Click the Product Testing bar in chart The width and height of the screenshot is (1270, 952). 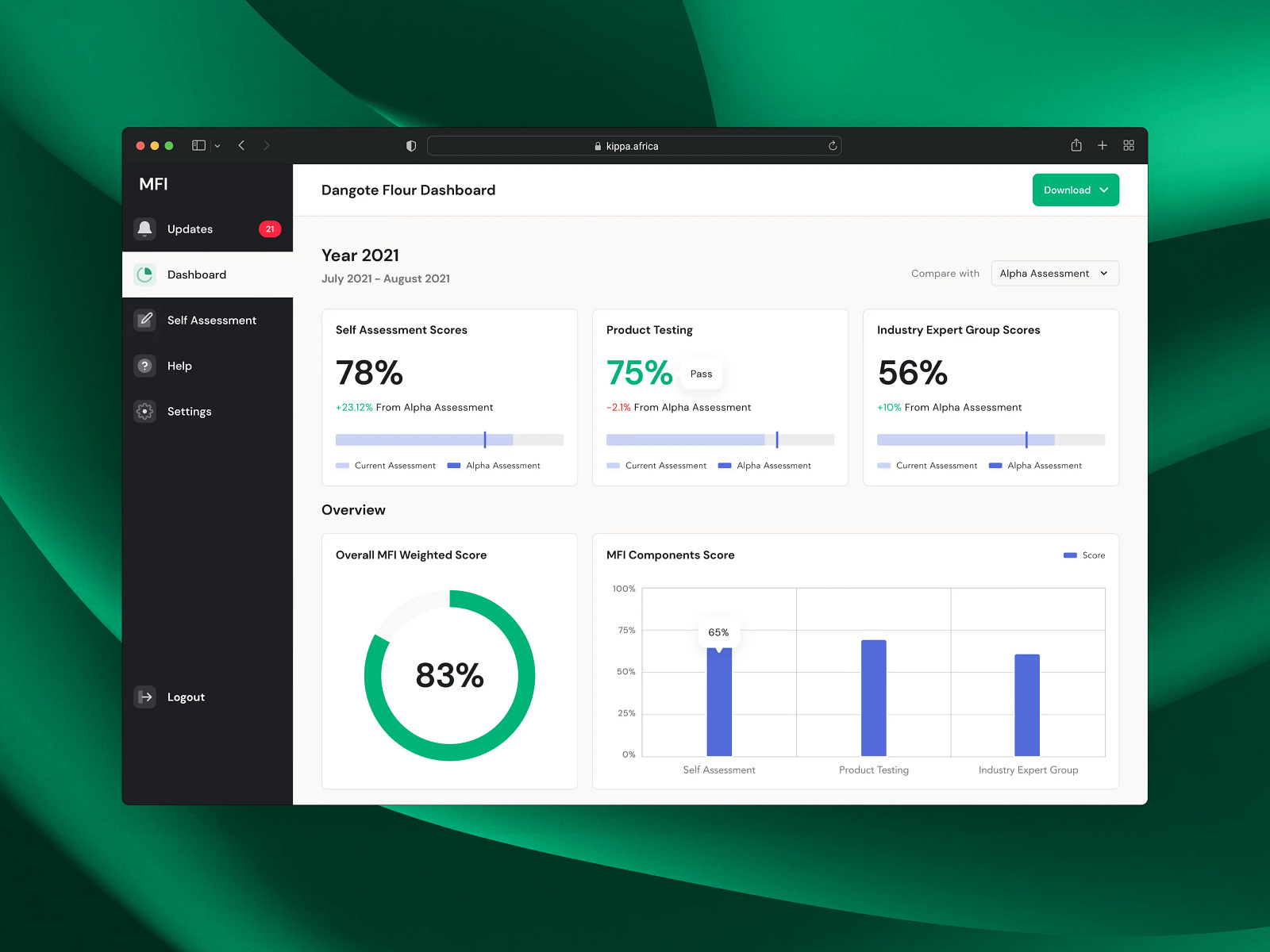(x=874, y=698)
